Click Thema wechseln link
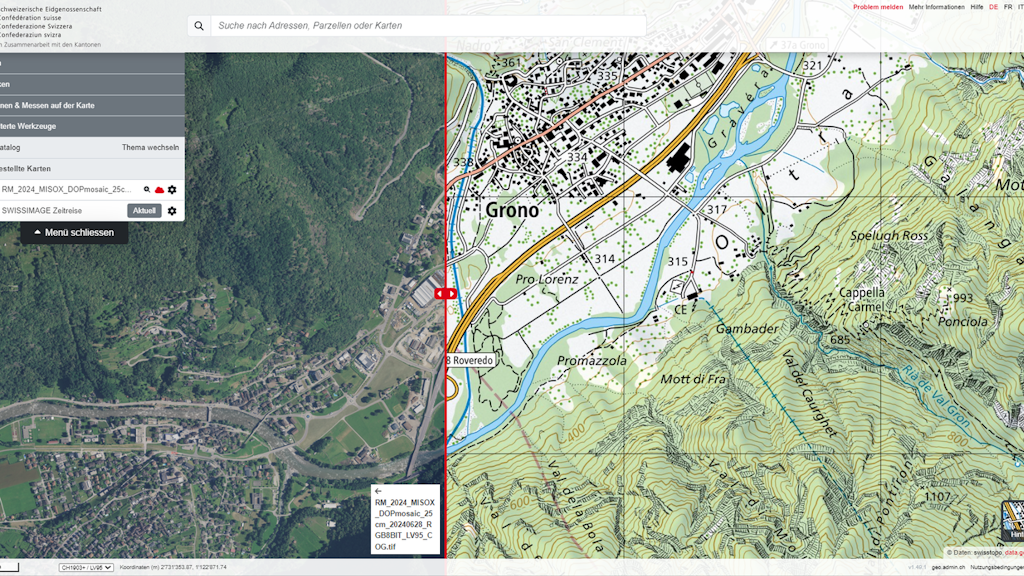The height and width of the screenshot is (576, 1024). click(150, 147)
